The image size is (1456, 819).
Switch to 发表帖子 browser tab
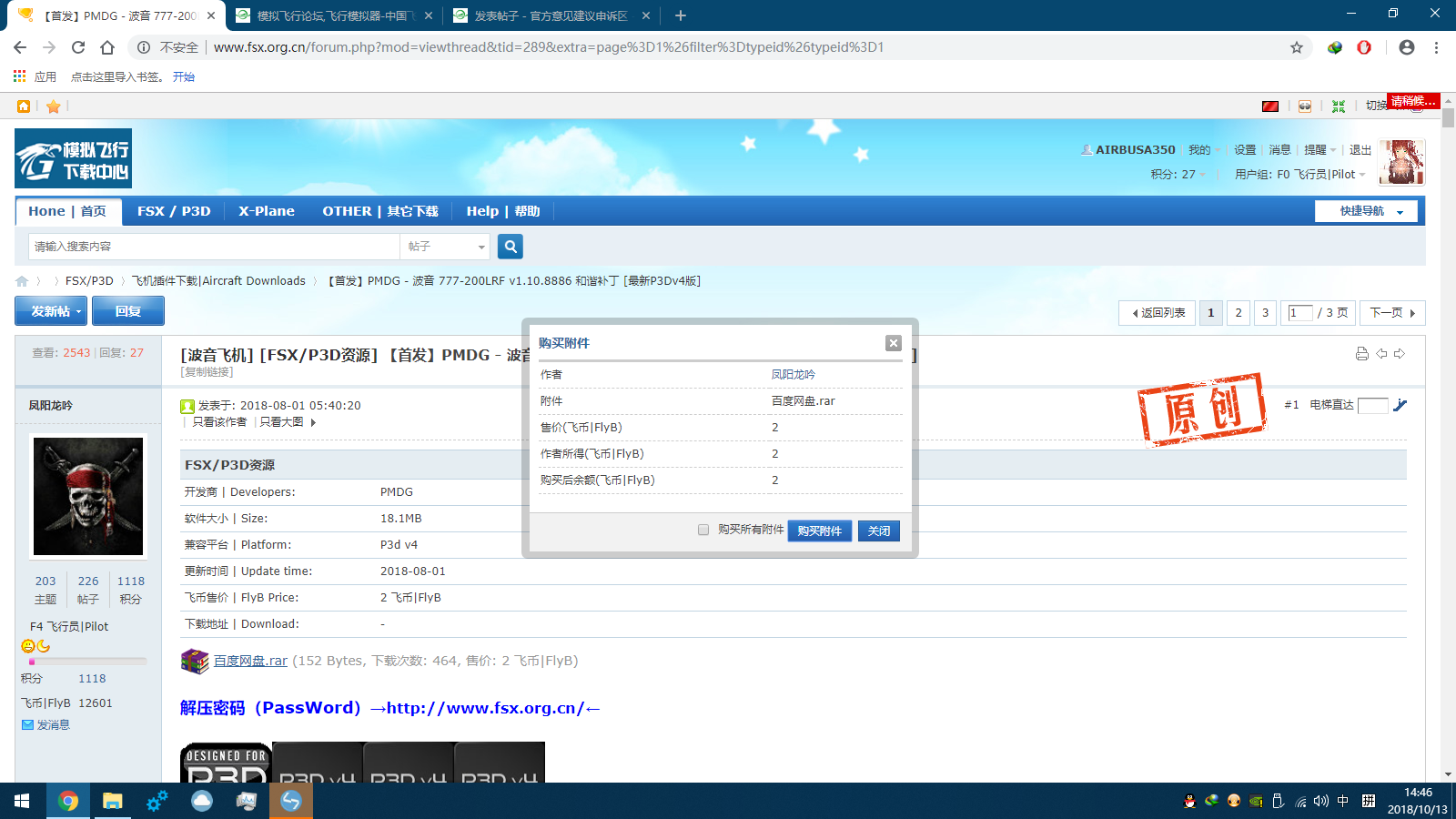(x=551, y=15)
